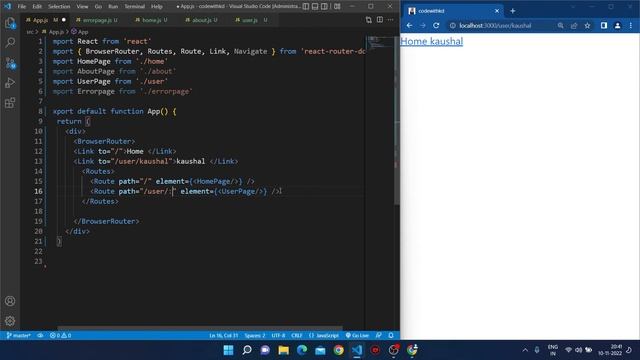
Task: Open the Explorer view in activity bar
Action: coord(10,22)
